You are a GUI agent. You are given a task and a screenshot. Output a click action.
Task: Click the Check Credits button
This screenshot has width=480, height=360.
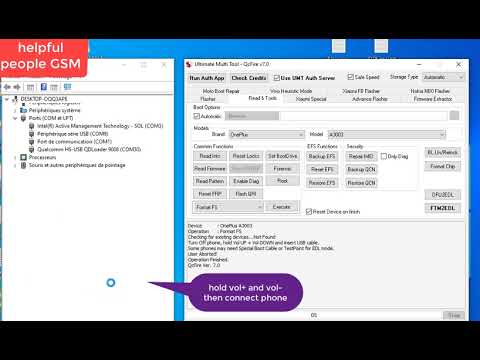click(249, 78)
